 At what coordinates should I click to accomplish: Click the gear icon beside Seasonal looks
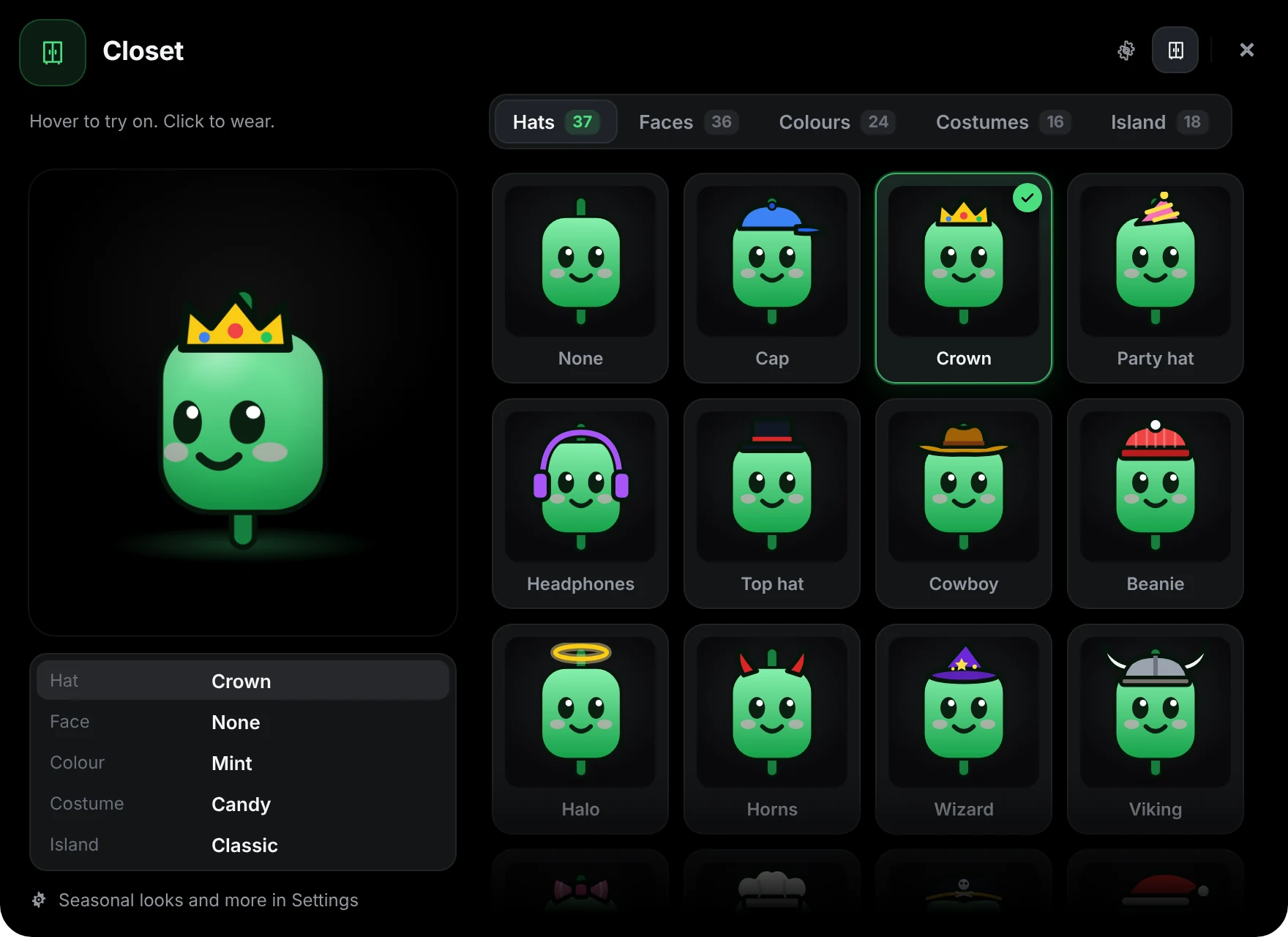pyautogui.click(x=39, y=900)
